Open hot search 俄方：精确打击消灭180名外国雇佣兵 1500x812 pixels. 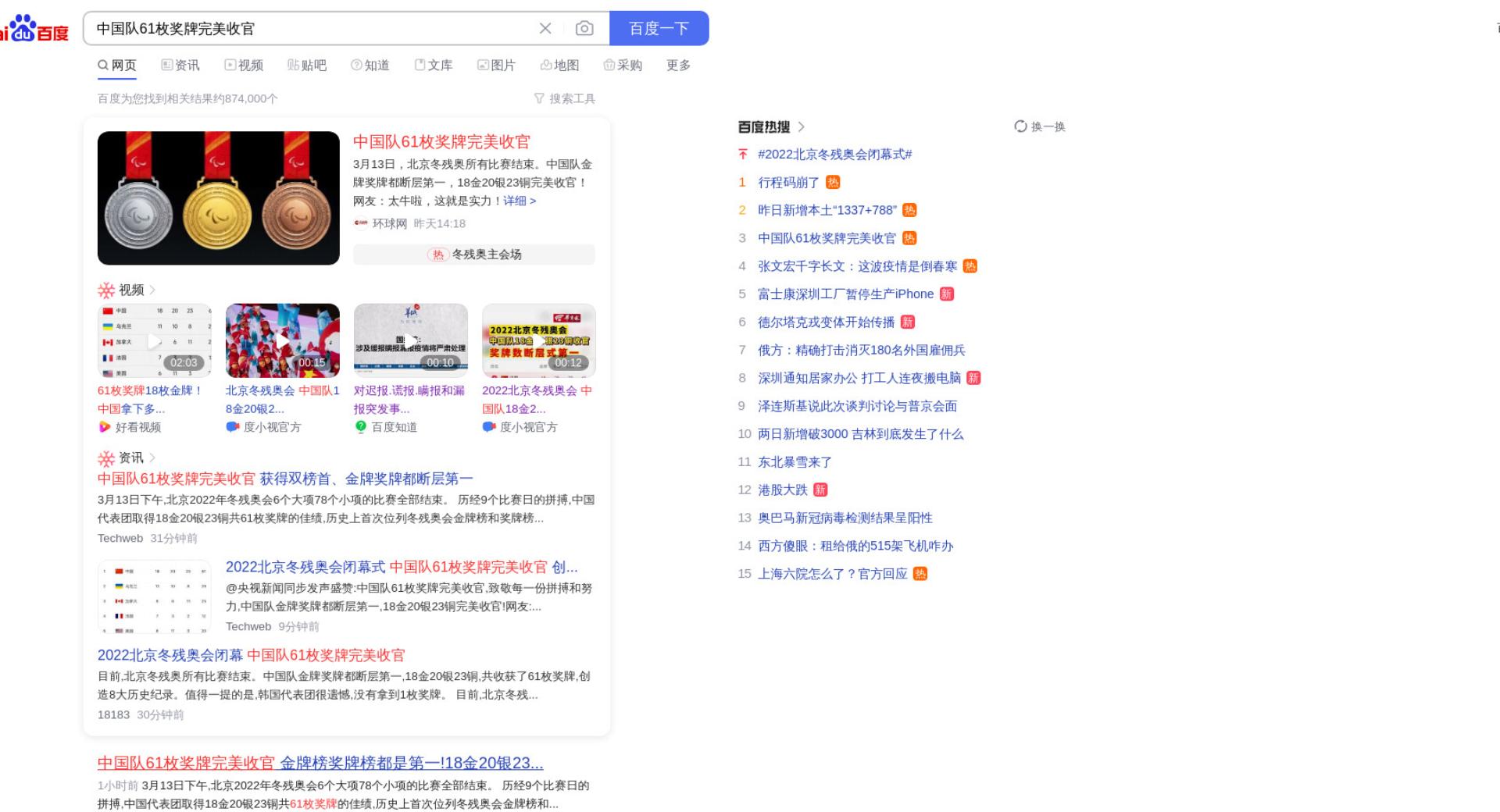point(861,351)
